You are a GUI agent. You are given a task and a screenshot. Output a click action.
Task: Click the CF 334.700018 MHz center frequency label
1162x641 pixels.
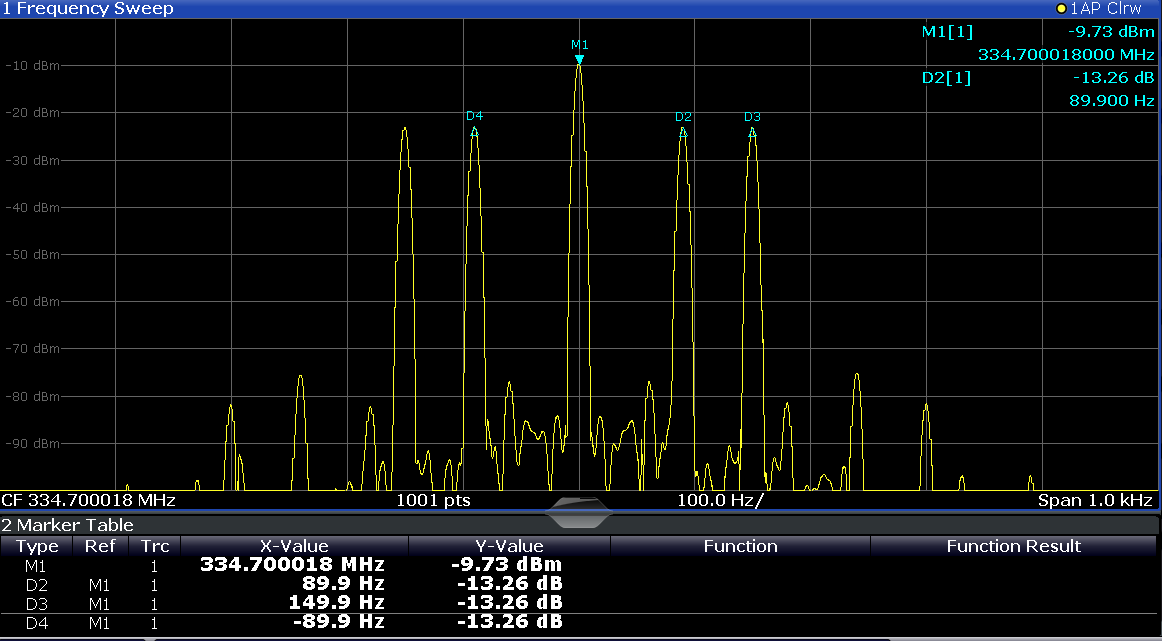[x=88, y=500]
